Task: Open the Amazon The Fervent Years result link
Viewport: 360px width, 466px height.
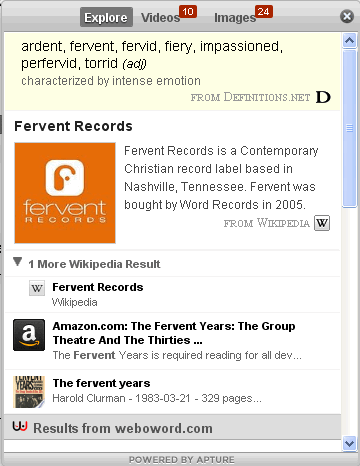Action: 174,333
